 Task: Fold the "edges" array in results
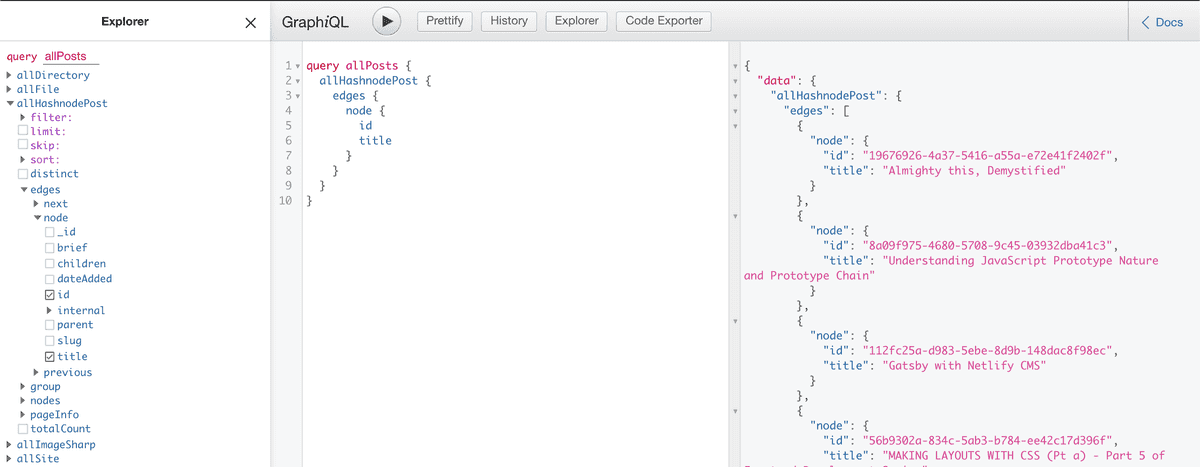736,111
